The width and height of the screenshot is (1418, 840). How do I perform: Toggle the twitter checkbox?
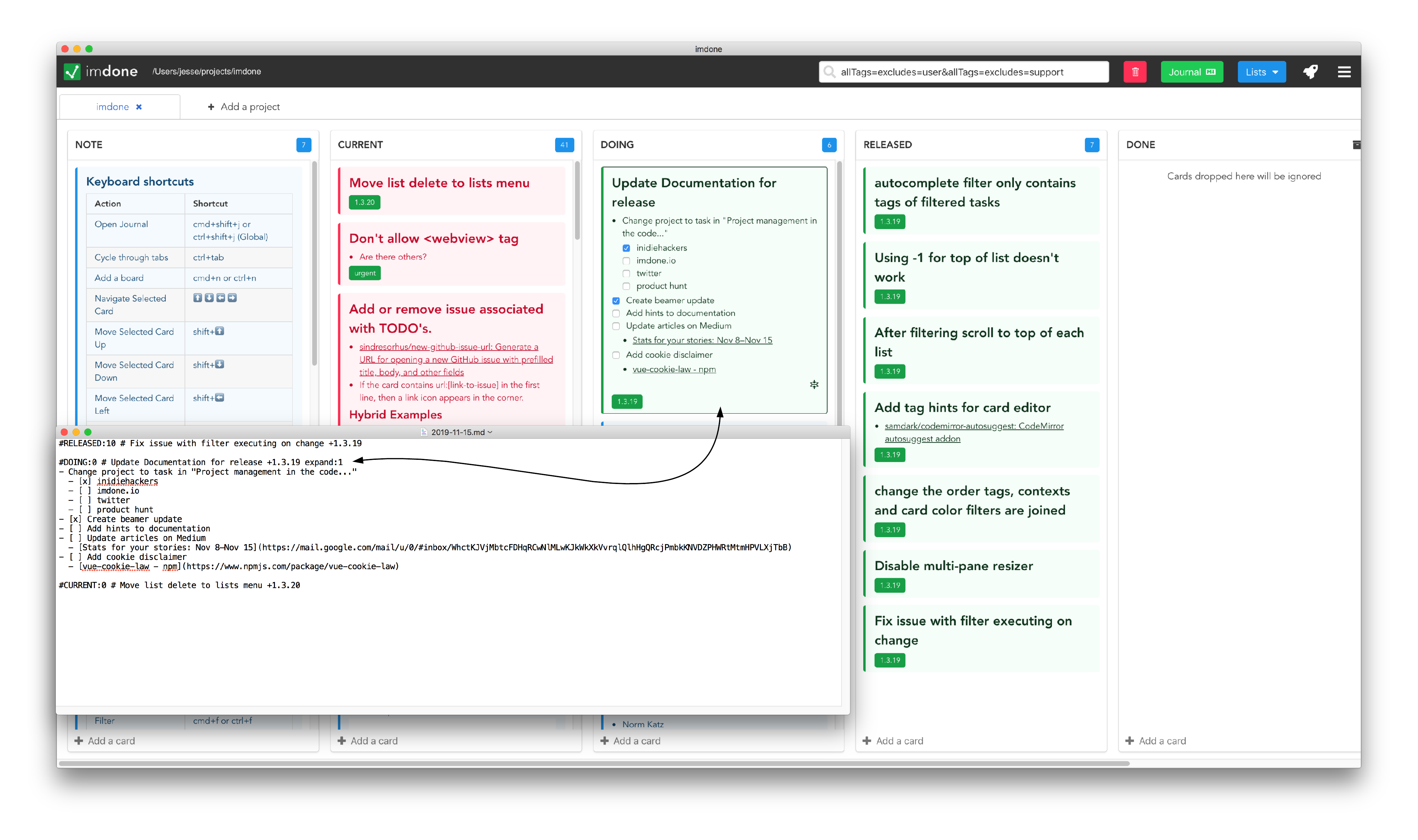point(626,273)
